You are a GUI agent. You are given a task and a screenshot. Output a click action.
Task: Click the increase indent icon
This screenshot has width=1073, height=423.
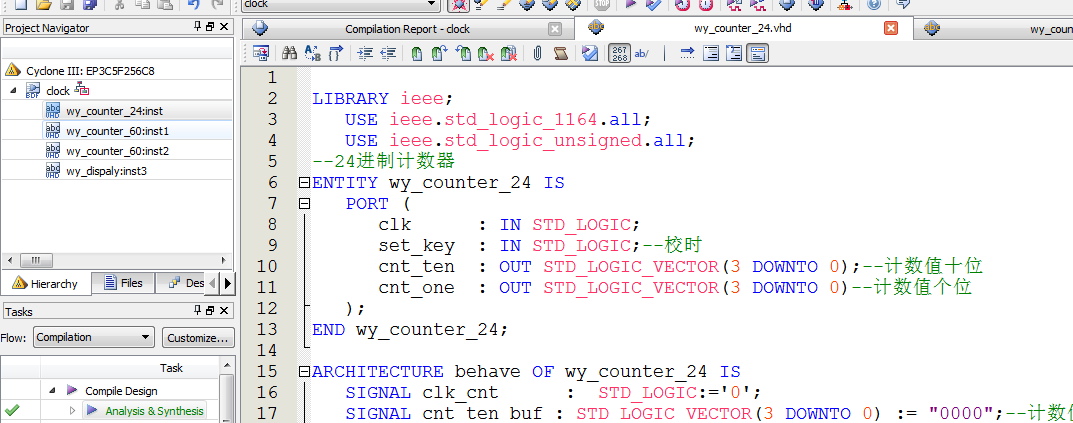click(x=365, y=53)
